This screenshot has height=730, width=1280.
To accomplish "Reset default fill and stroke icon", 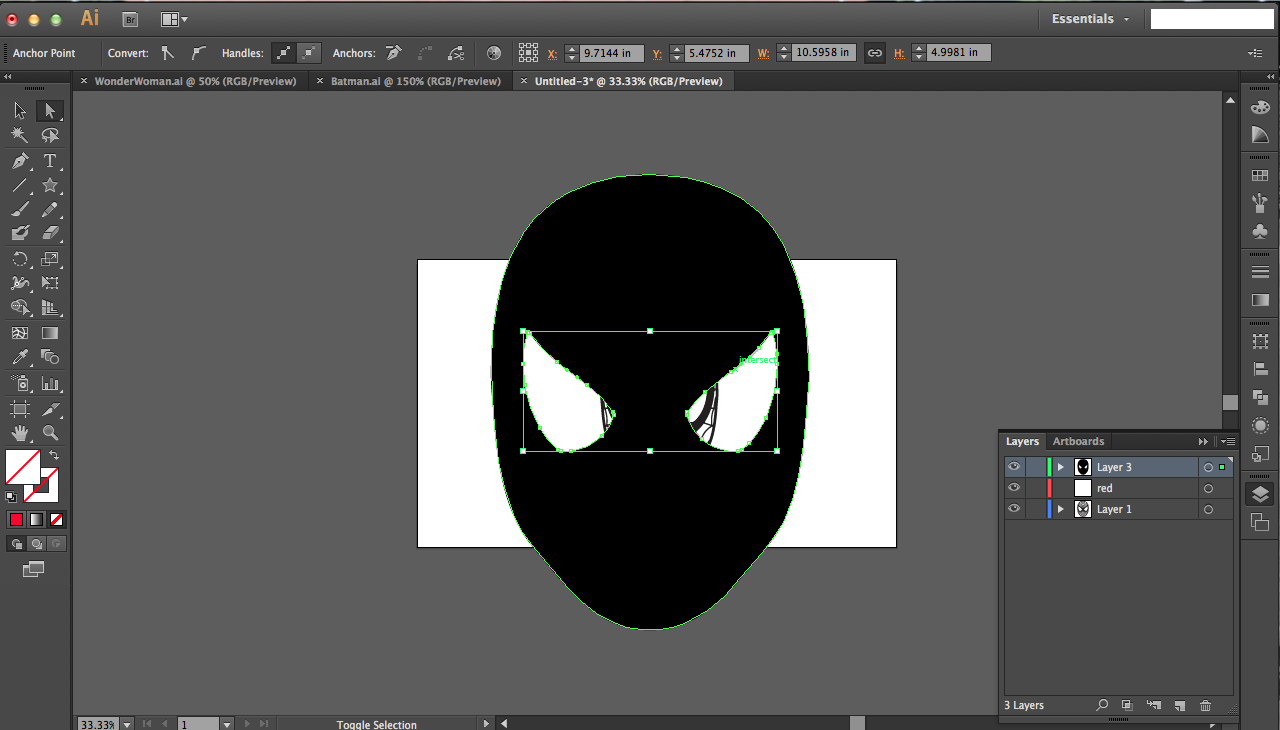I will click(11, 496).
